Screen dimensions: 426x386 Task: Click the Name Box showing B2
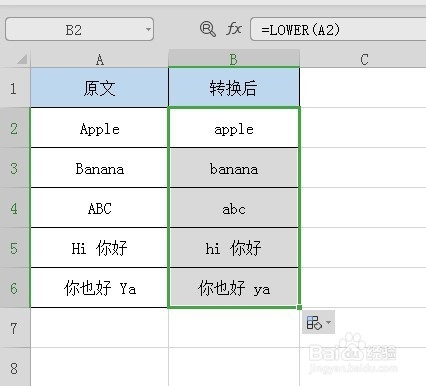(x=79, y=29)
